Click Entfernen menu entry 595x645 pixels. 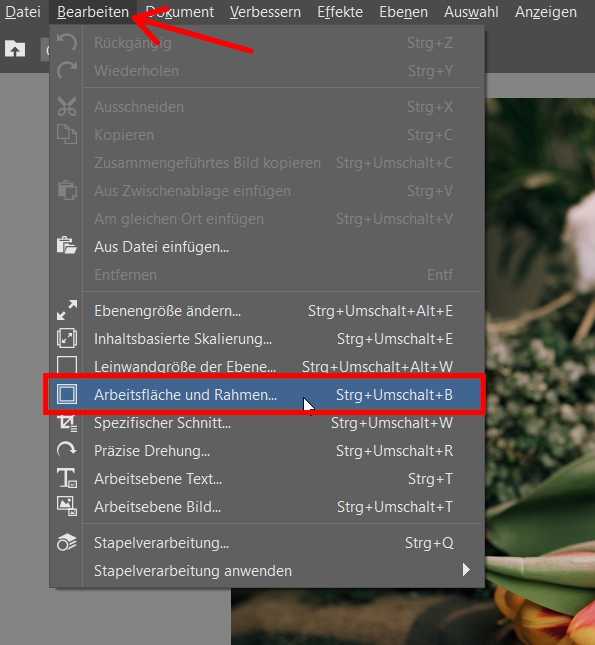(267, 274)
